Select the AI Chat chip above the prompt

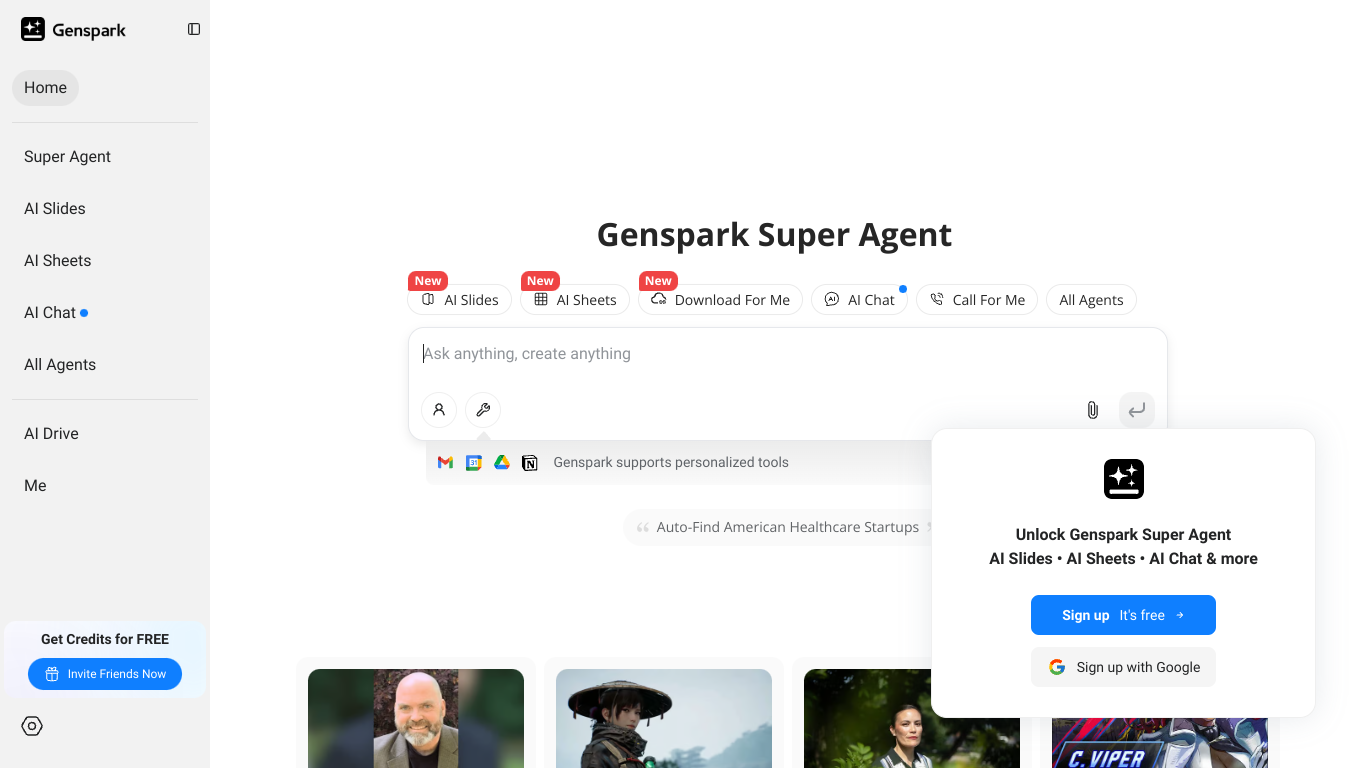click(x=859, y=300)
